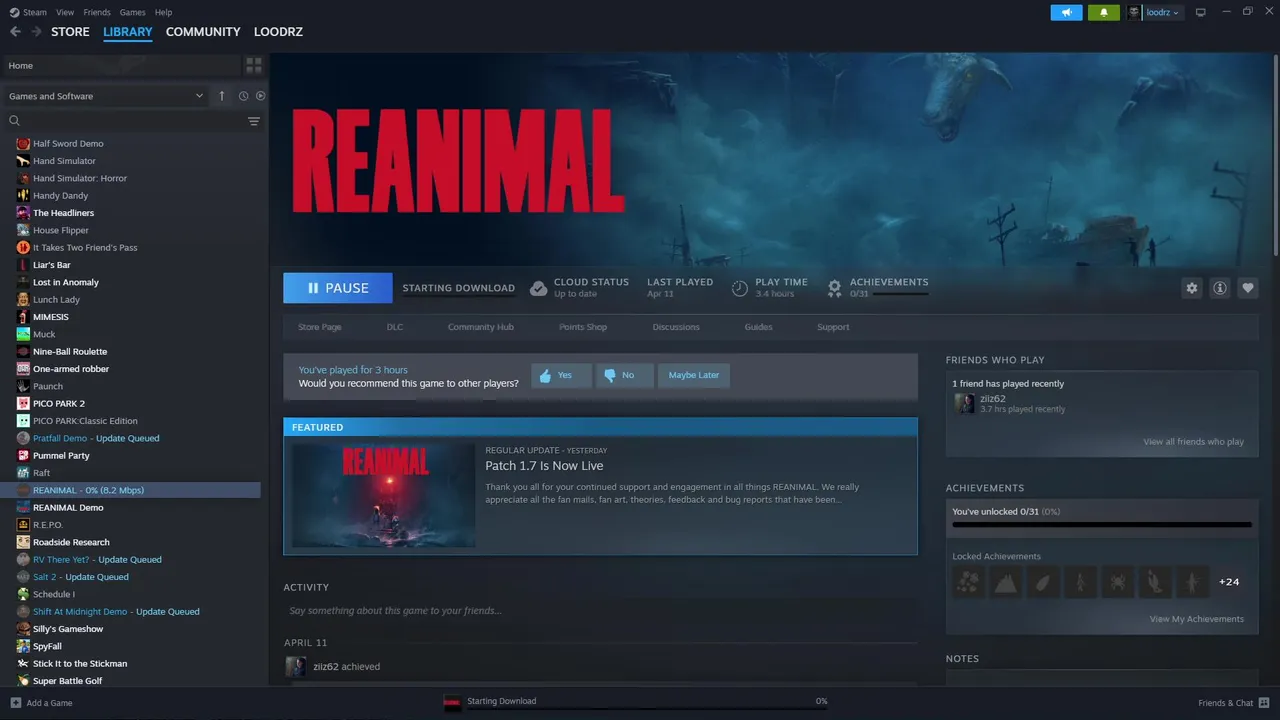This screenshot has height=720, width=1280.
Task: Open the library advanced filter icon
Action: [x=254, y=121]
